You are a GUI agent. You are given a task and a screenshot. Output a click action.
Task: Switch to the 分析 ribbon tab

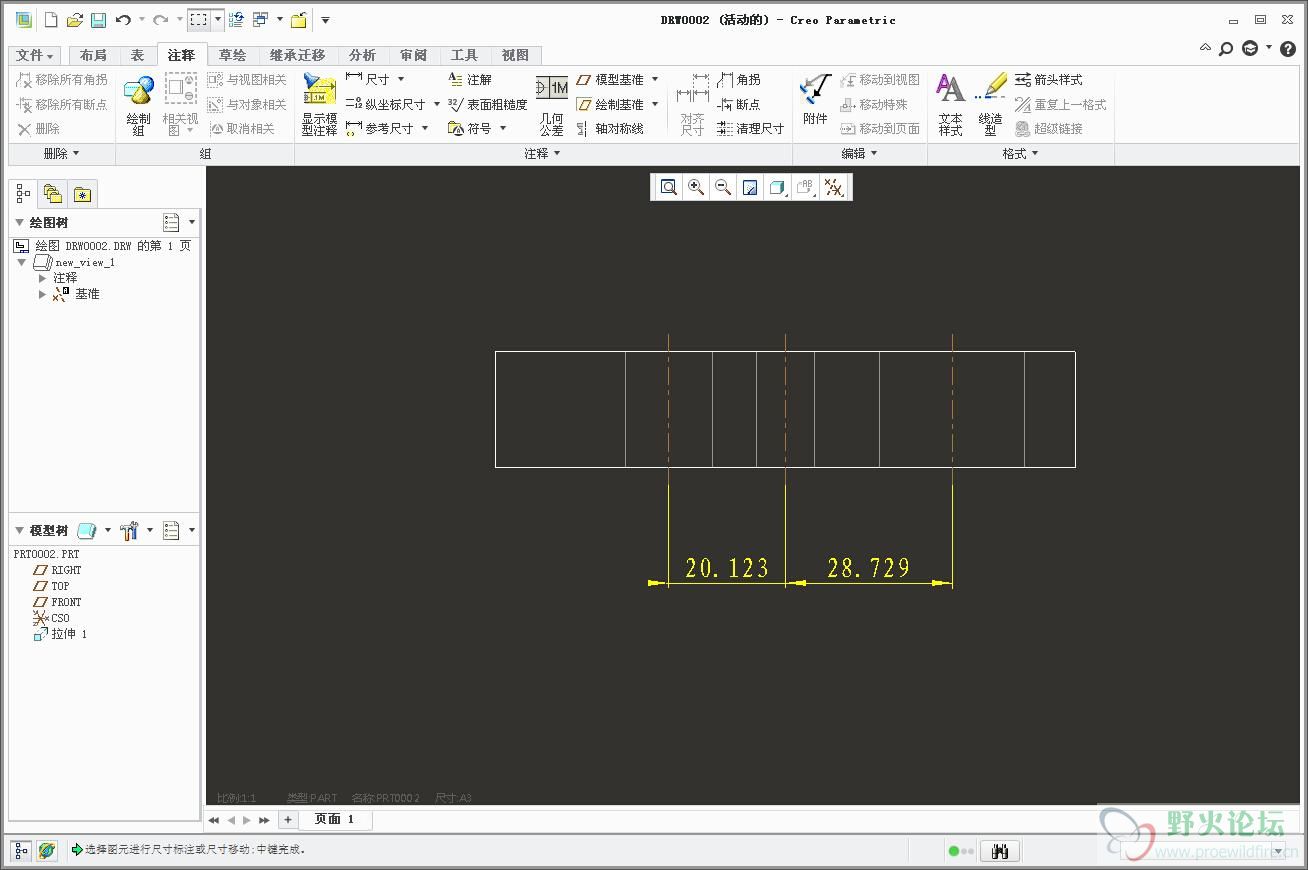[x=362, y=56]
